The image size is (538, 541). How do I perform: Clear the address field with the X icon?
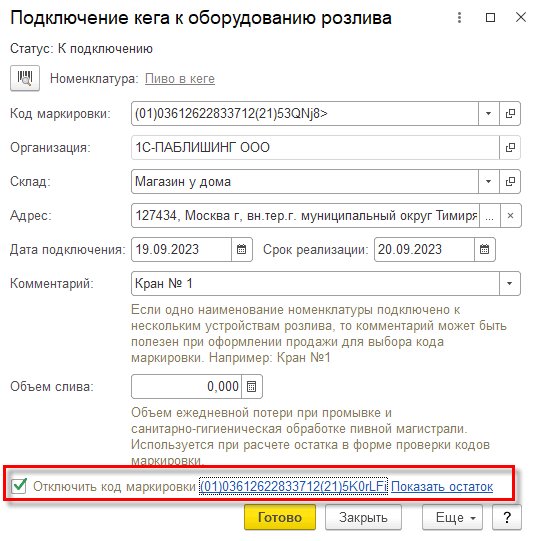point(510,216)
